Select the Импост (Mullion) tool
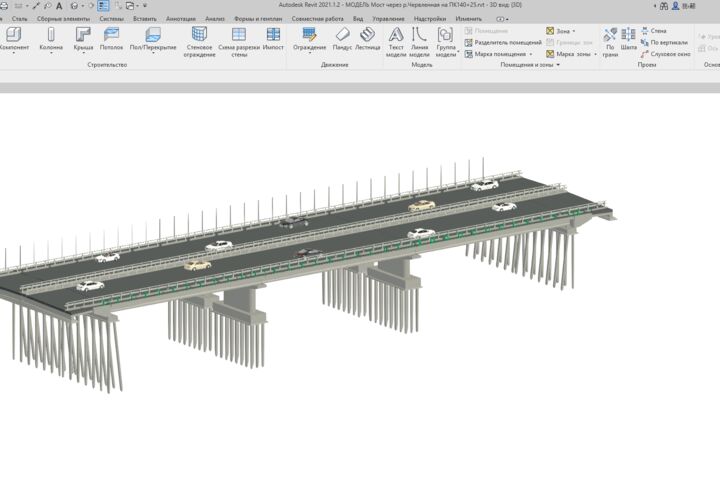Viewport: 720px width, 480px height. click(273, 39)
